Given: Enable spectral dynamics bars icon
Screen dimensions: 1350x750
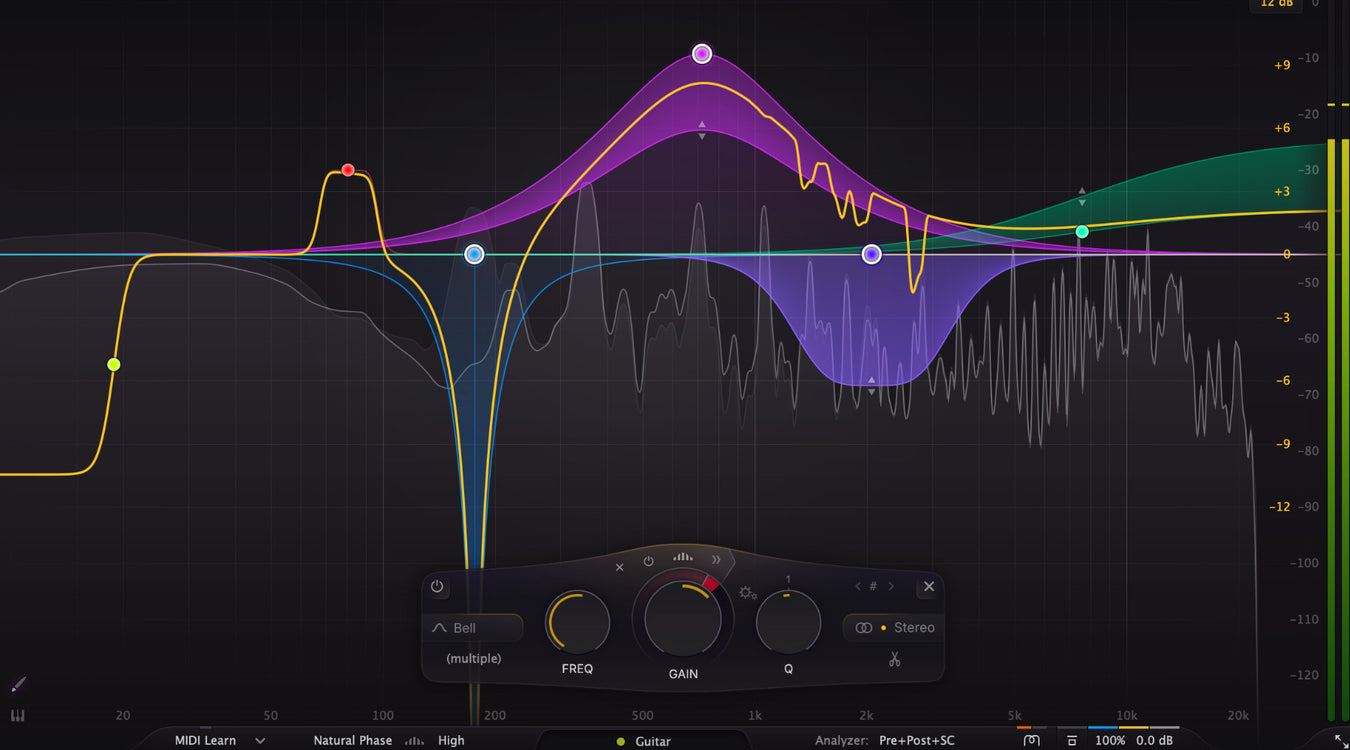Looking at the screenshot, I should coord(683,557).
